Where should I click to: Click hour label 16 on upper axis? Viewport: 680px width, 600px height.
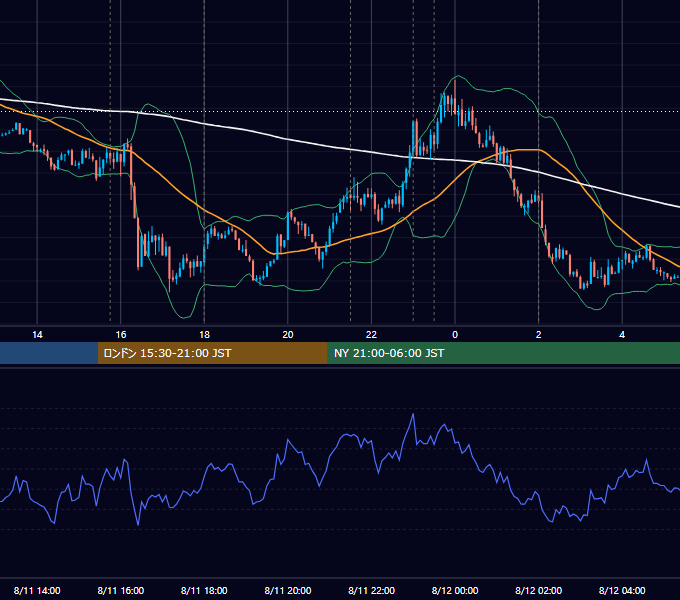tap(121, 335)
